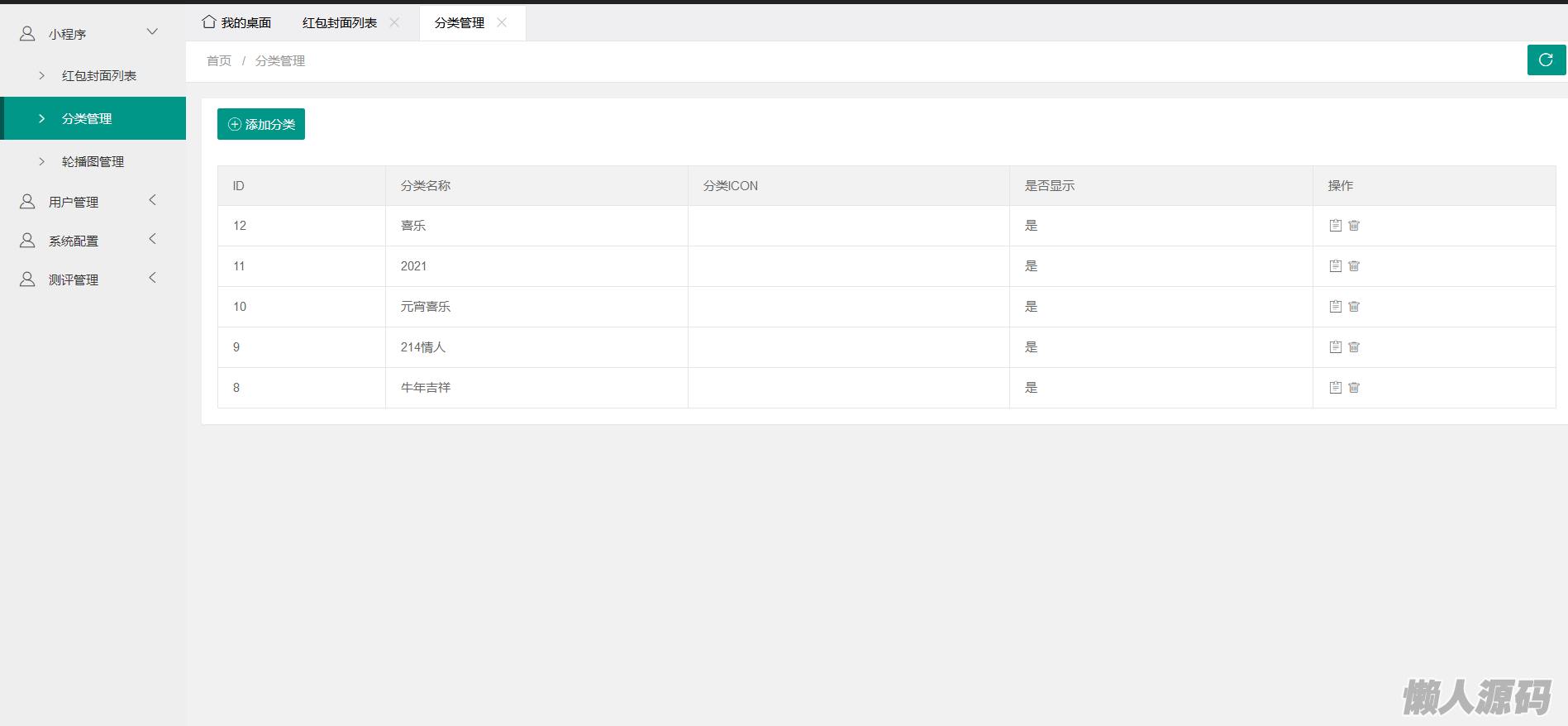Viewport: 1568px width, 726px height.
Task: Expand the 测评管理 menu section
Action: (x=151, y=279)
